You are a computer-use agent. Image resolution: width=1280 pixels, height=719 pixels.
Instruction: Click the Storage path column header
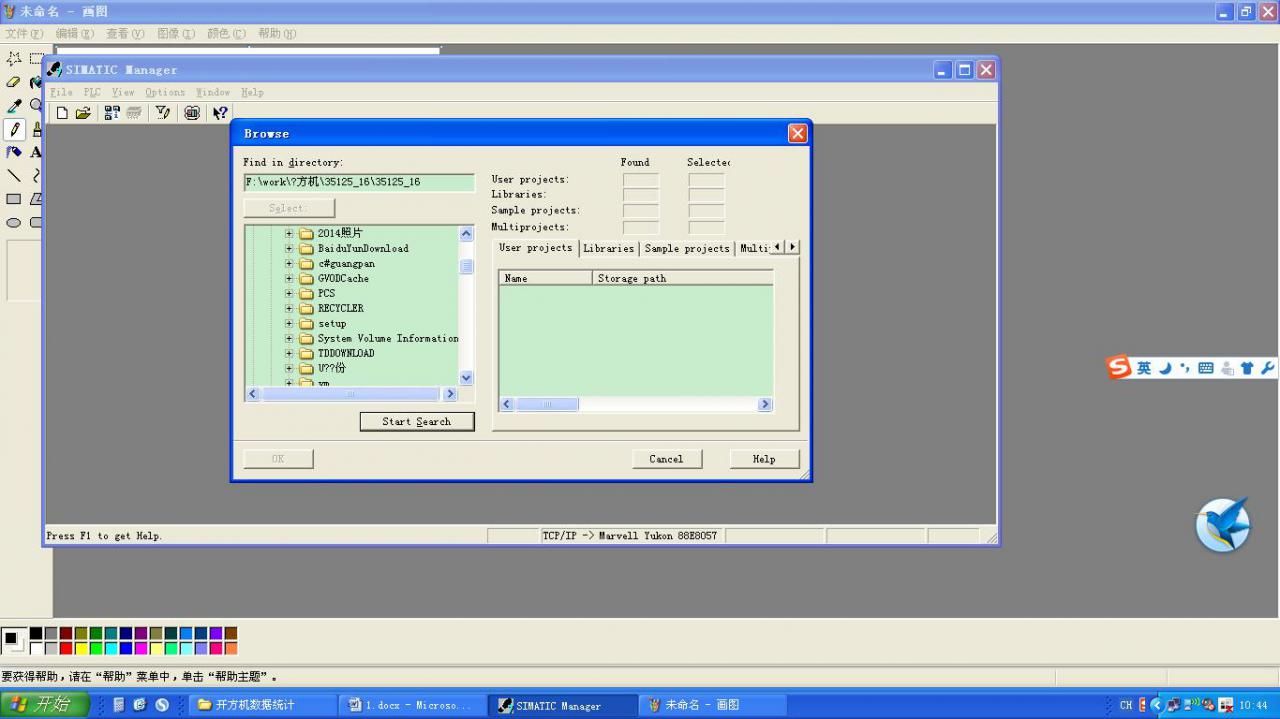[x=683, y=278]
